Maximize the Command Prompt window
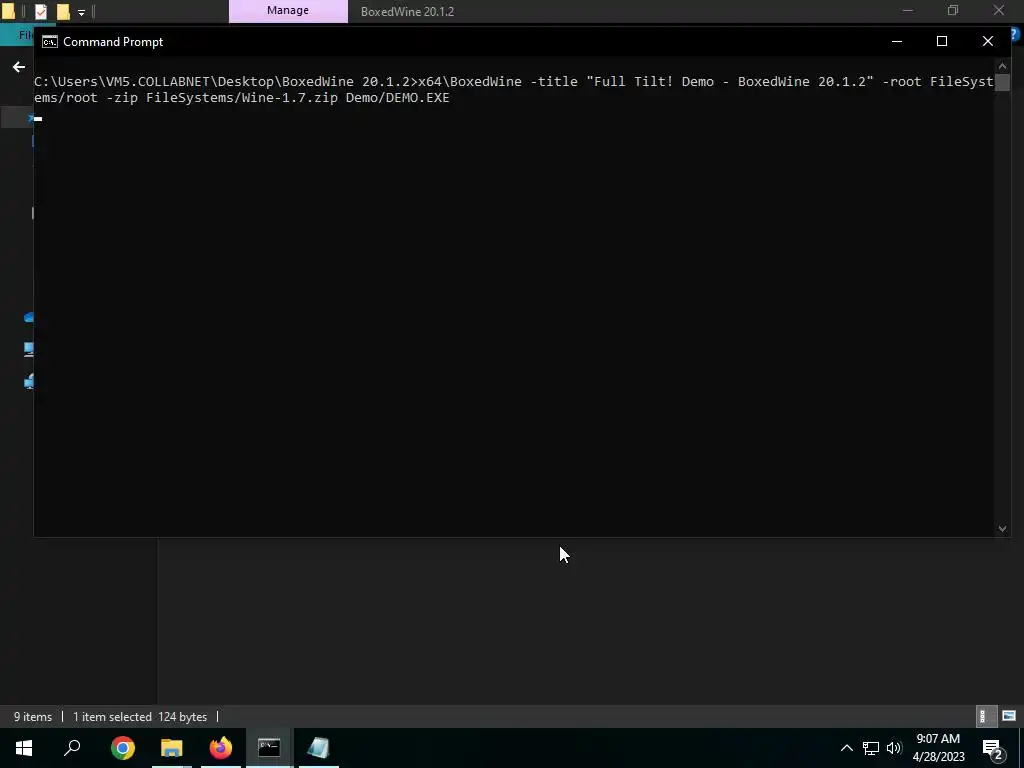Viewport: 1024px width, 768px height. pos(942,41)
